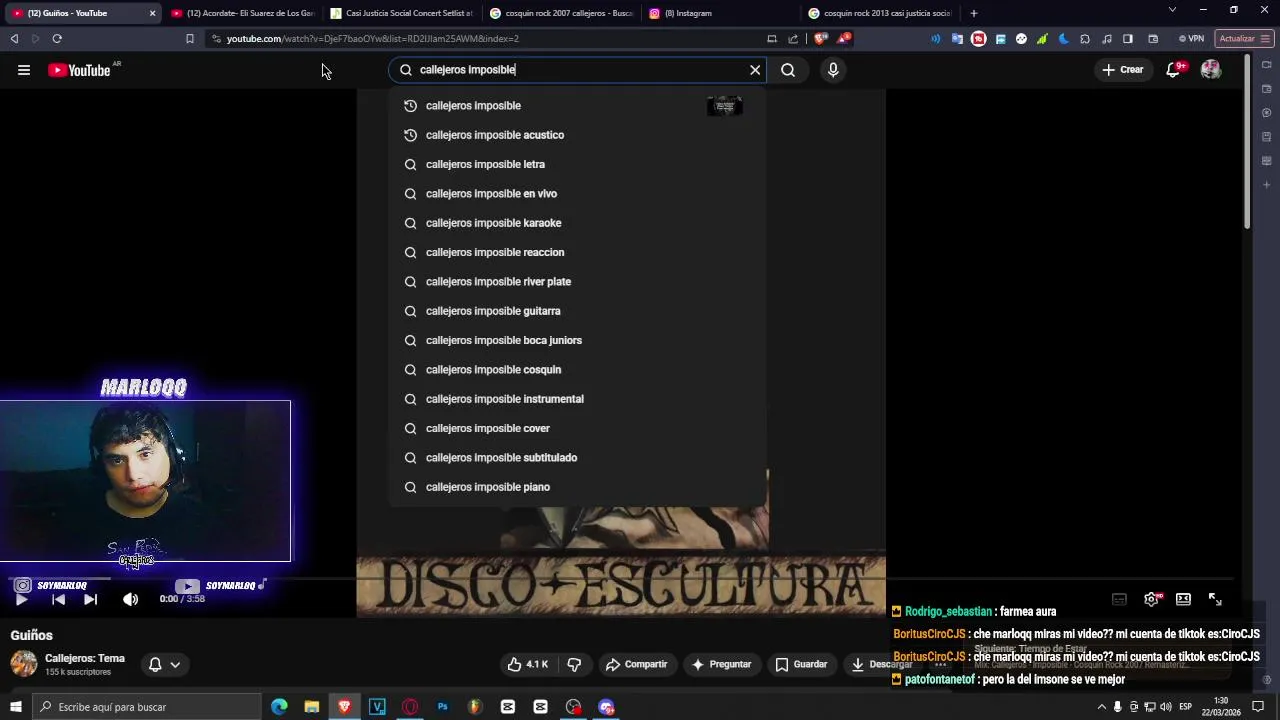Viewport: 1280px width, 720px height.
Task: Switch to 'cosquin rock 2007 callejeros' tab
Action: coord(561,13)
